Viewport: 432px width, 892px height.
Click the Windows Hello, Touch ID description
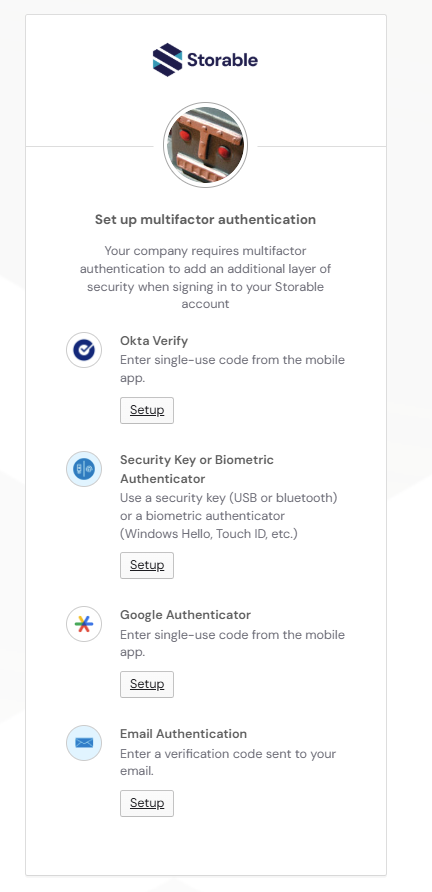229,515
